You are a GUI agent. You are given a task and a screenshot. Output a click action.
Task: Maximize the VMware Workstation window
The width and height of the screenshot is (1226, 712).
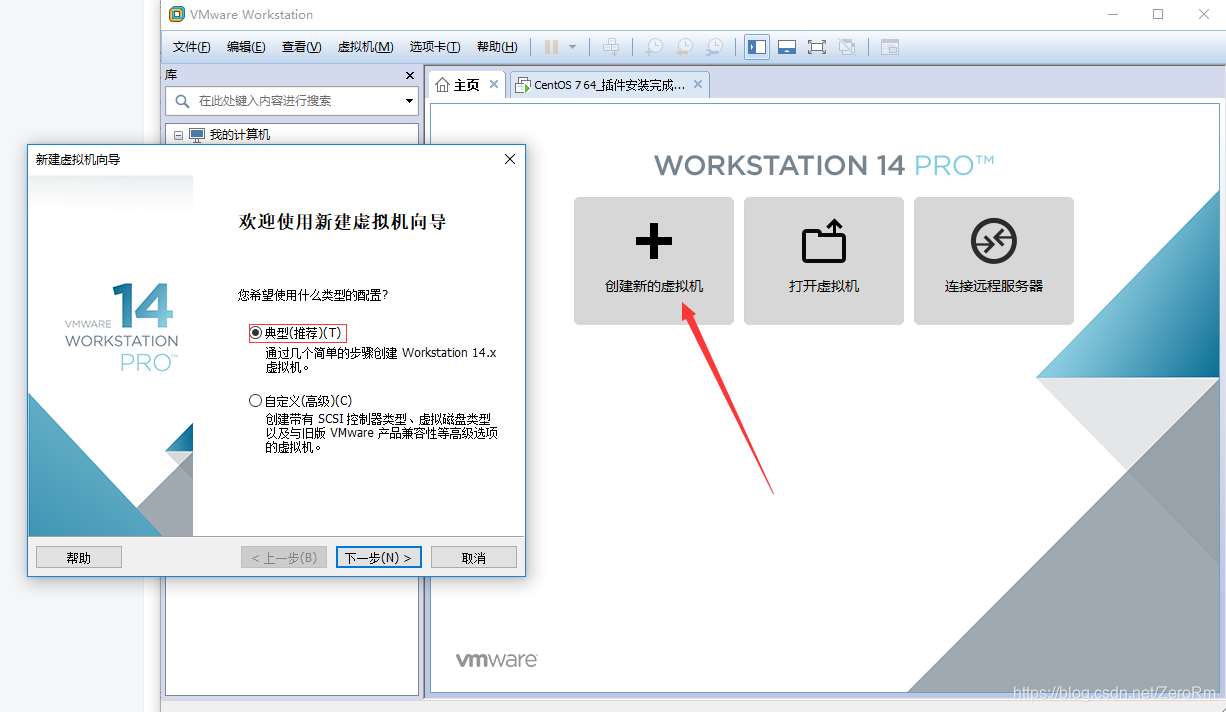(x=1158, y=14)
